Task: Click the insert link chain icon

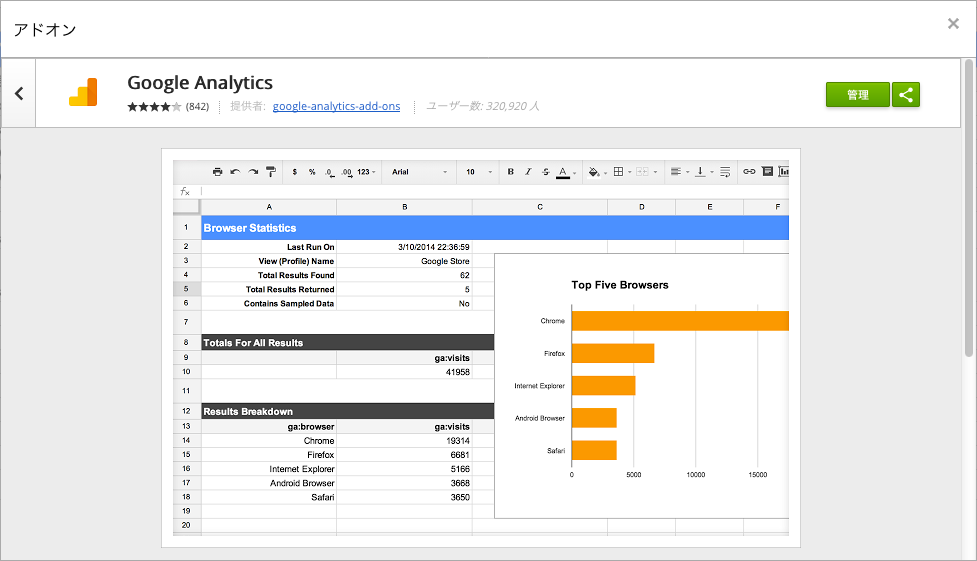Action: [x=749, y=171]
